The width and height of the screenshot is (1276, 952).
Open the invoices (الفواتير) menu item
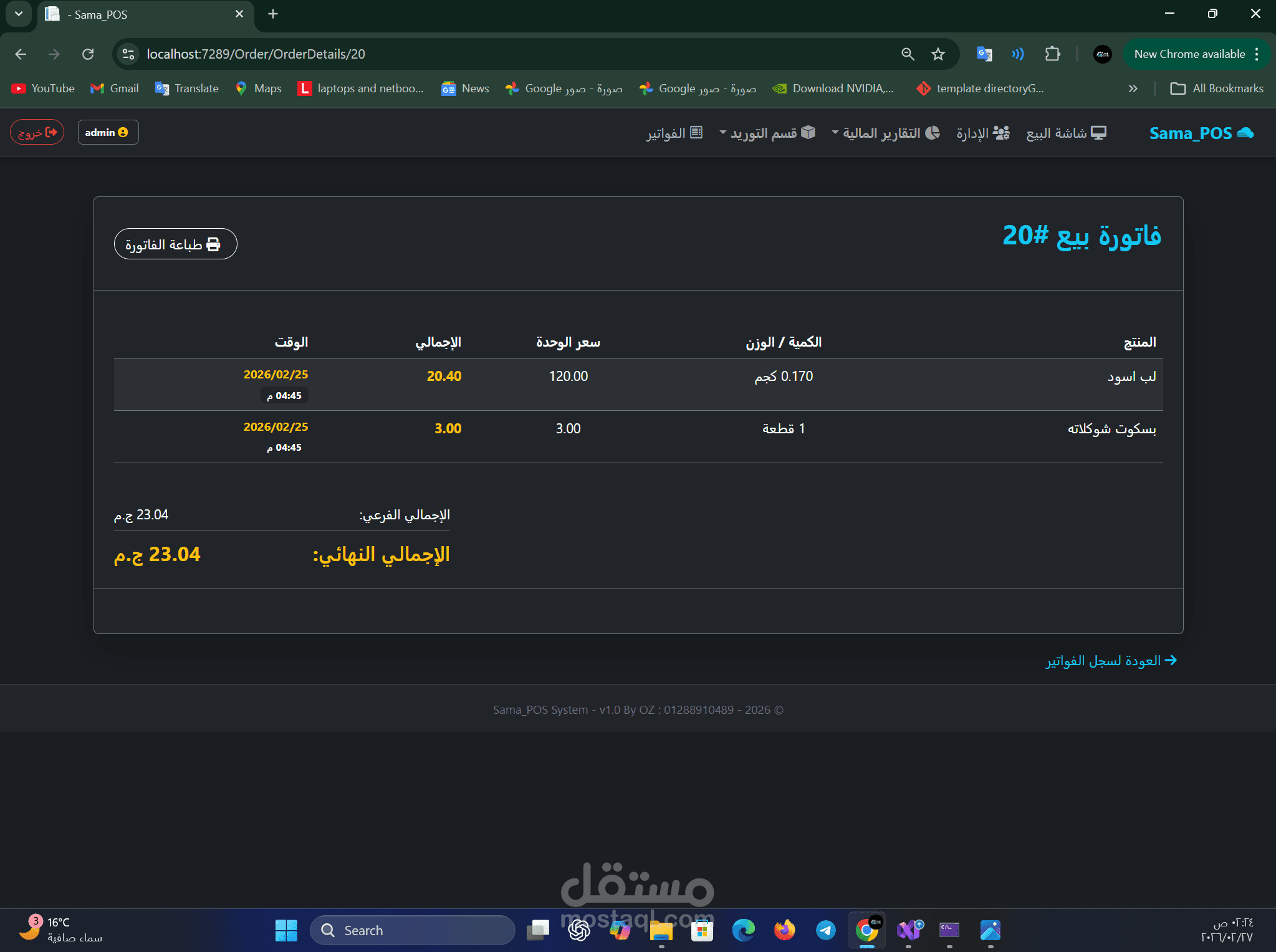point(674,133)
